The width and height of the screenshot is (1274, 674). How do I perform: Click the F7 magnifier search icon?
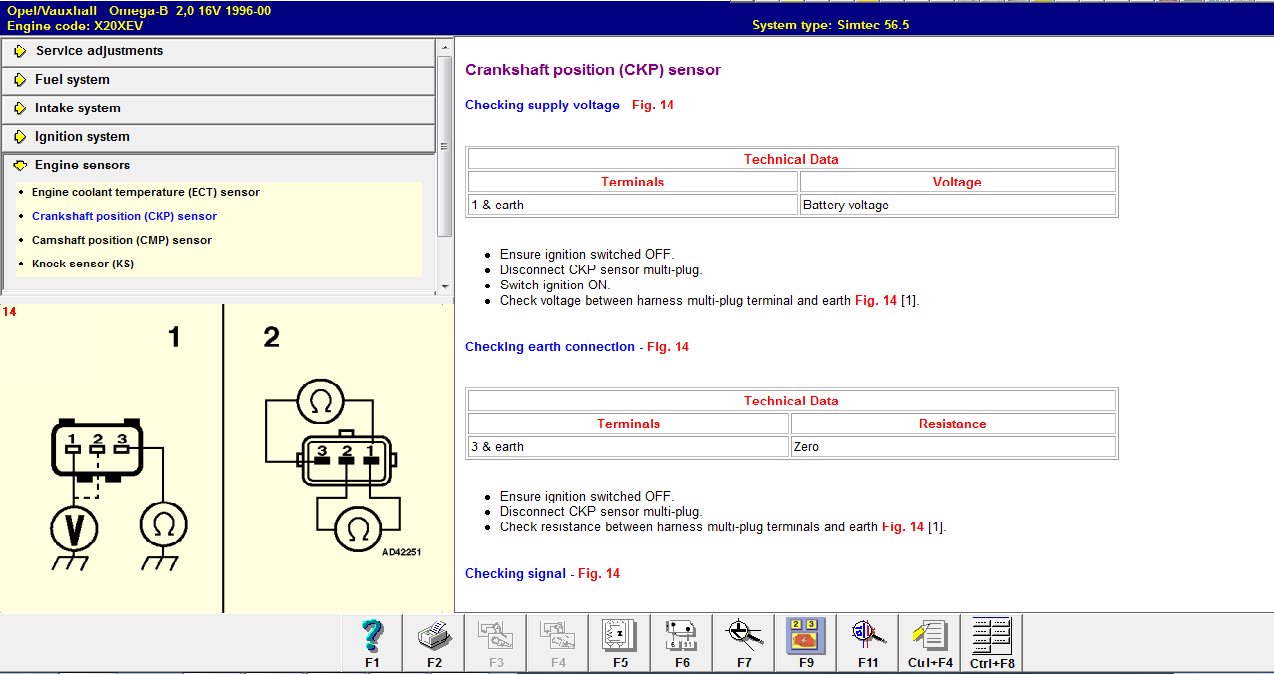pyautogui.click(x=744, y=642)
